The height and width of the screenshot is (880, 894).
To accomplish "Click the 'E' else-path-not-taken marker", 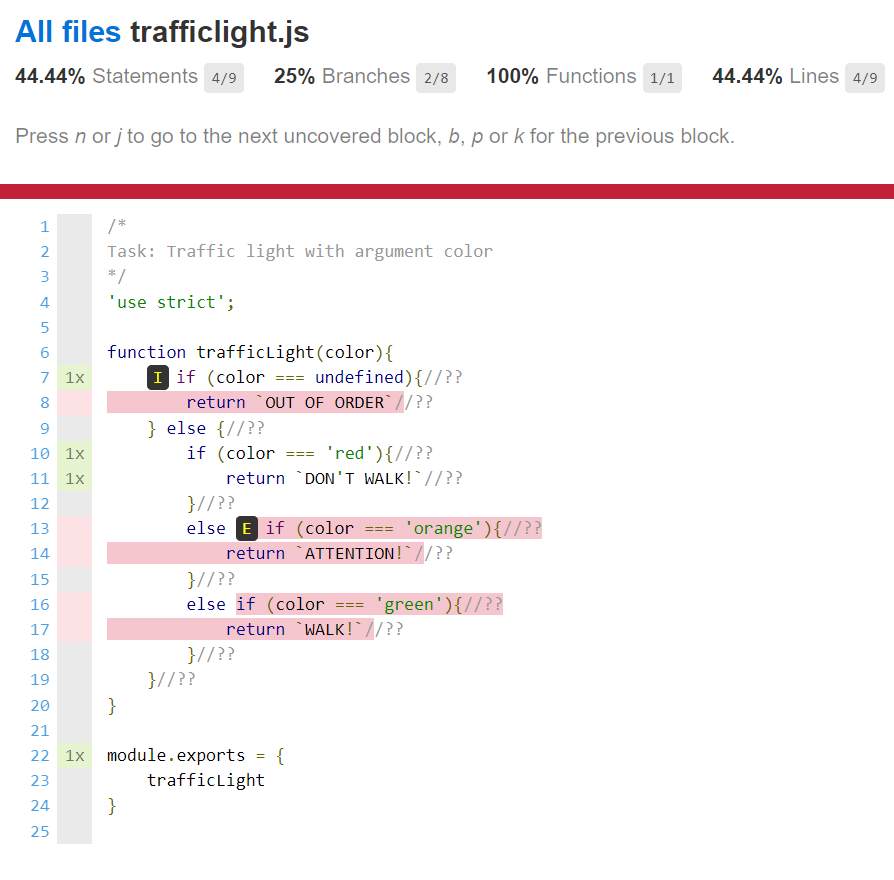I will tap(247, 528).
